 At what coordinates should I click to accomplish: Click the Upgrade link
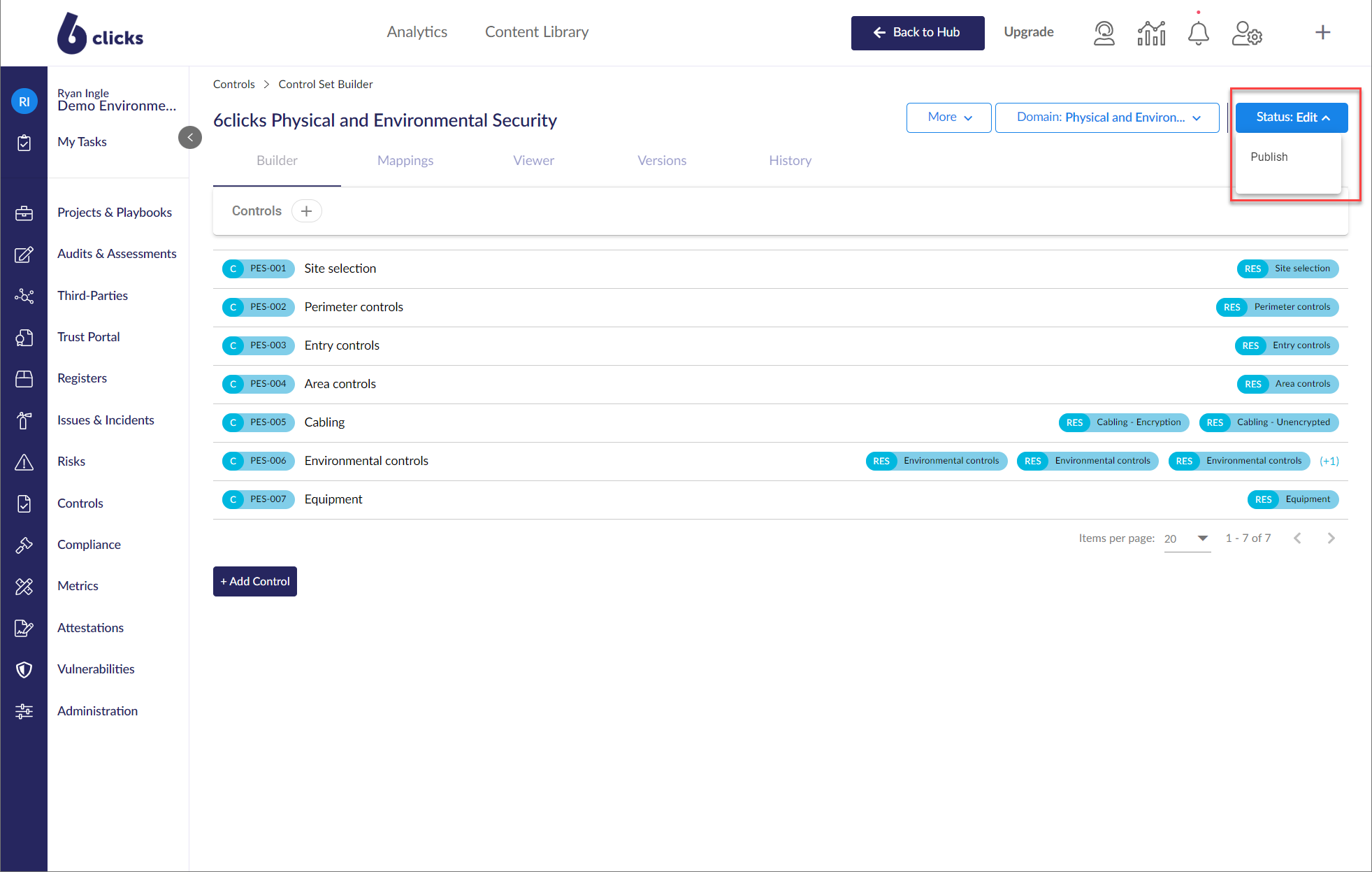click(x=1028, y=32)
